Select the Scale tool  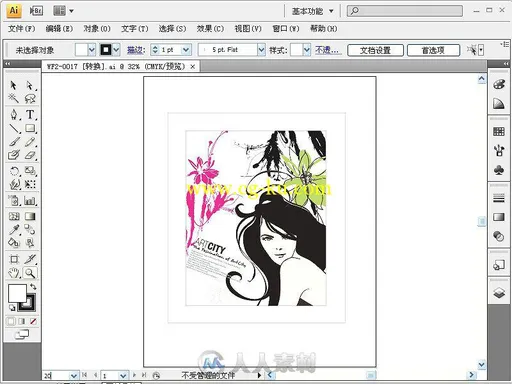pyautogui.click(x=30, y=171)
